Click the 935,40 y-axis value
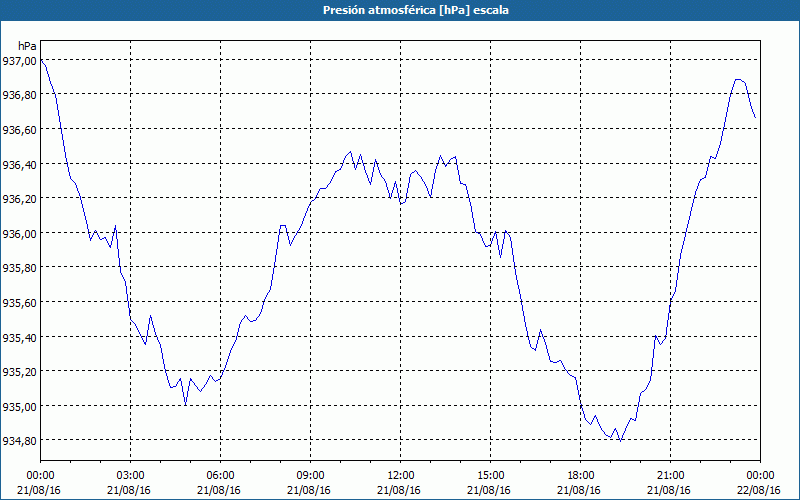Viewport: 800px width, 500px height. point(19,337)
